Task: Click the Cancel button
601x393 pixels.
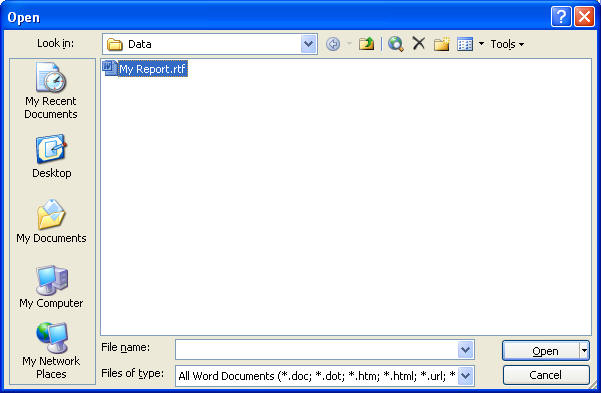Action: click(546, 375)
